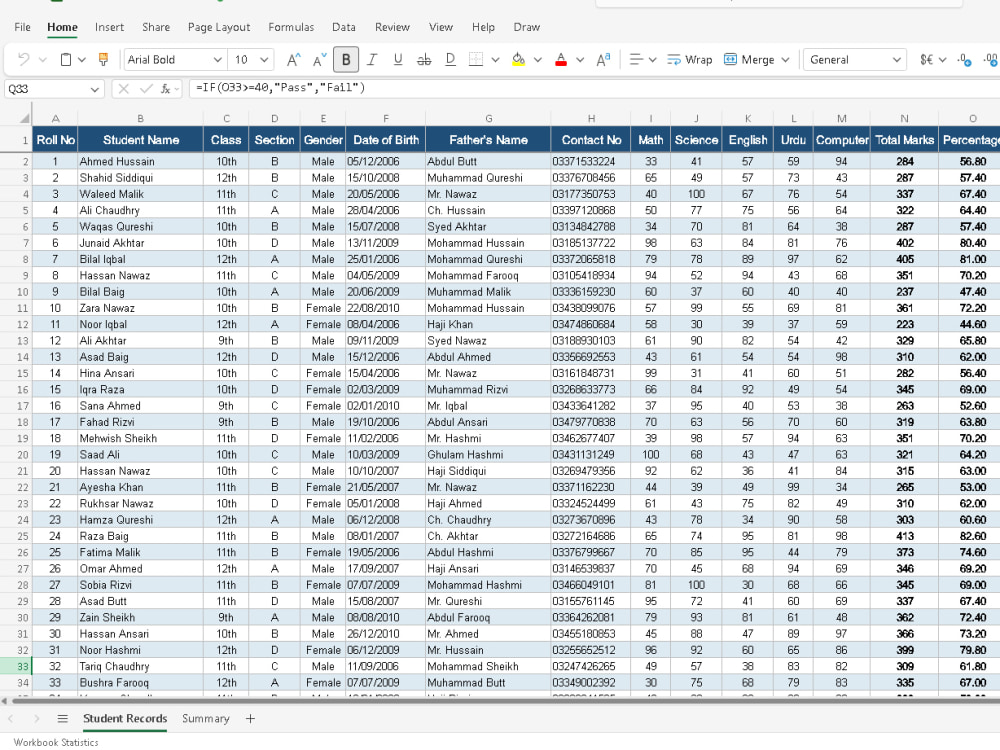1000x750 pixels.
Task: Apply strikethrough formatting
Action: tap(424, 59)
